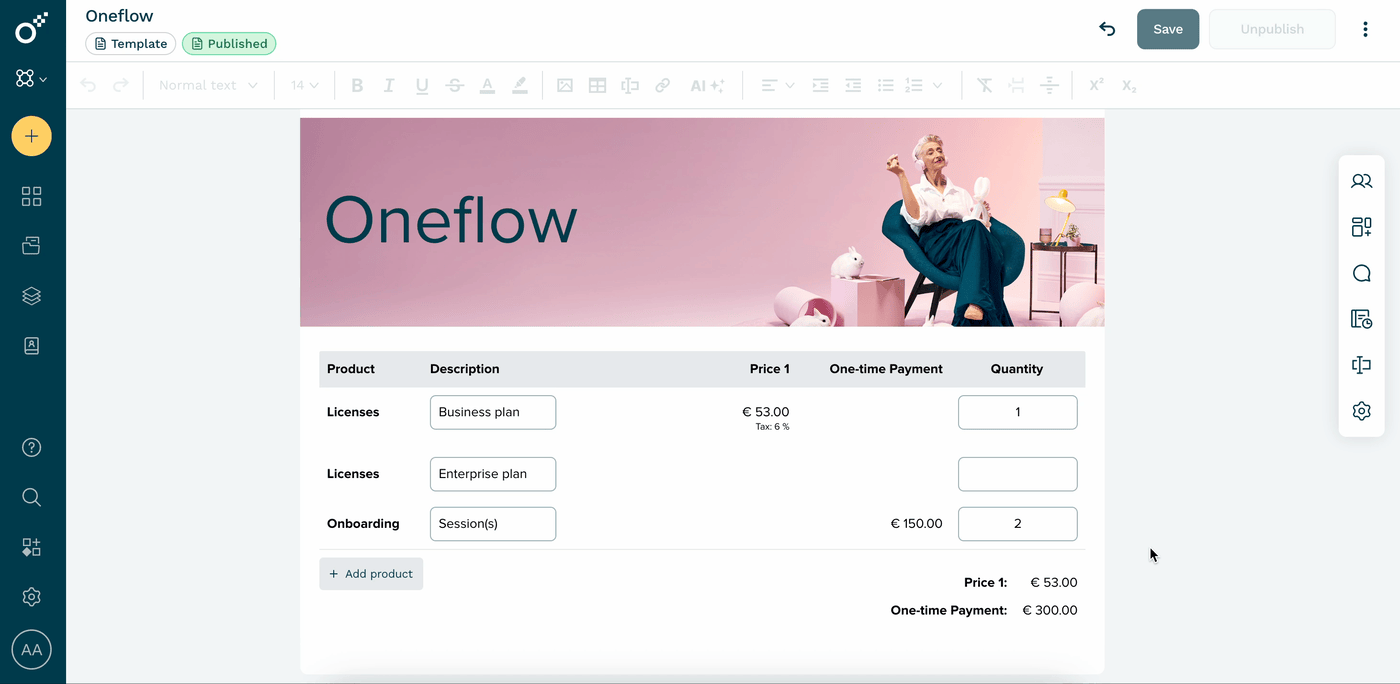The image size is (1400, 684).
Task: Toggle strikethrough formatting
Action: coord(455,86)
